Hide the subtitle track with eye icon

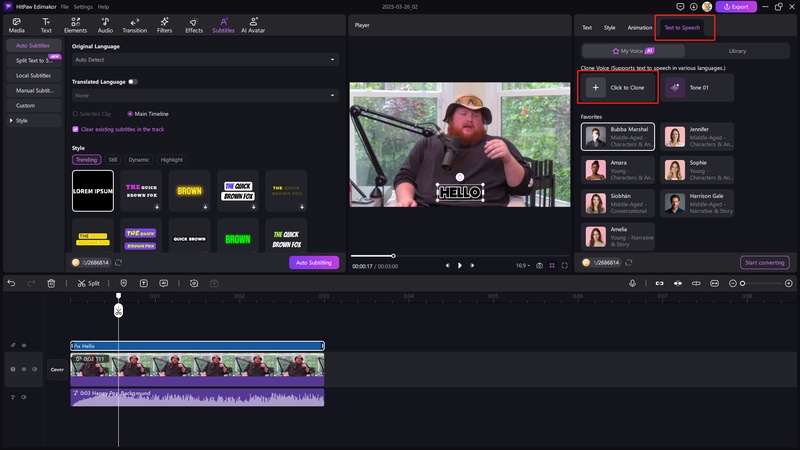click(x=24, y=345)
